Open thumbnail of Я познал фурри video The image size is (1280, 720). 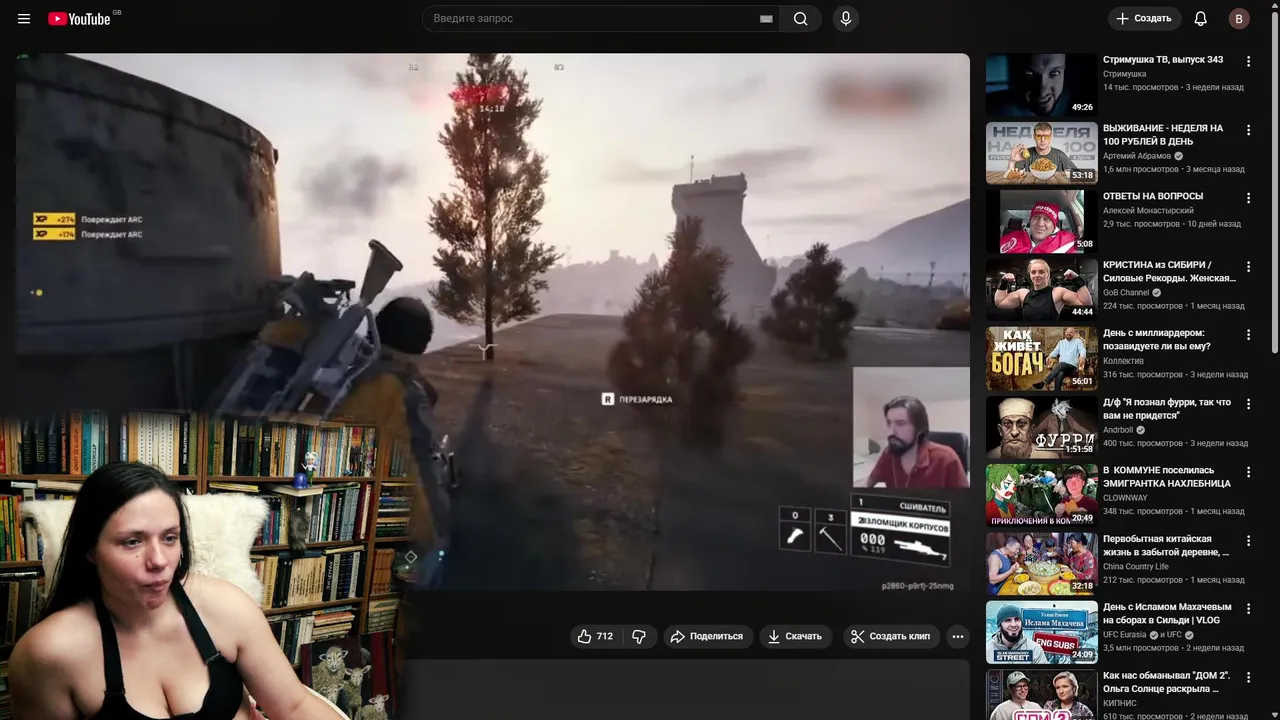1041,427
